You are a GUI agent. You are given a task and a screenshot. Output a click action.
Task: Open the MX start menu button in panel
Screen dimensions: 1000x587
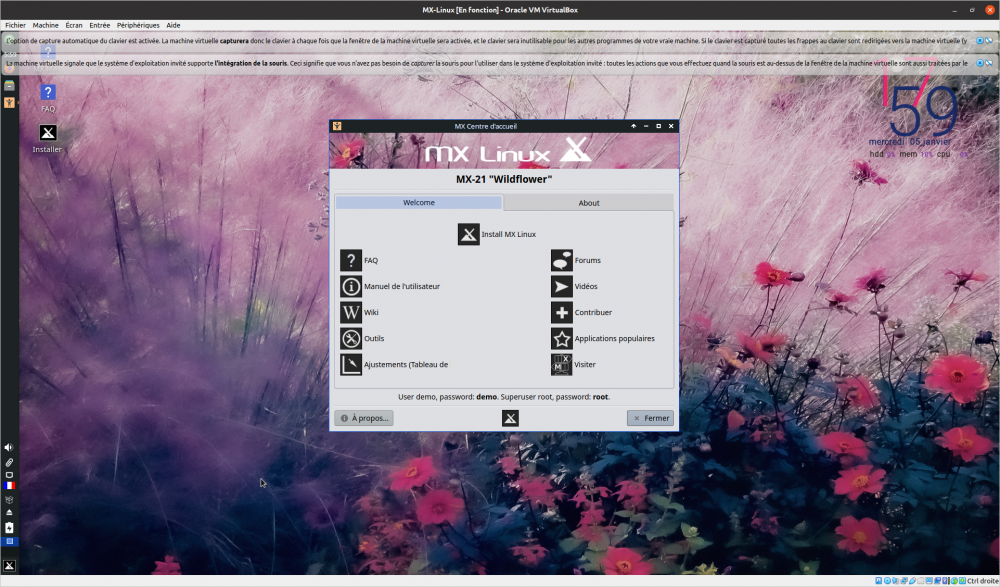click(x=9, y=565)
